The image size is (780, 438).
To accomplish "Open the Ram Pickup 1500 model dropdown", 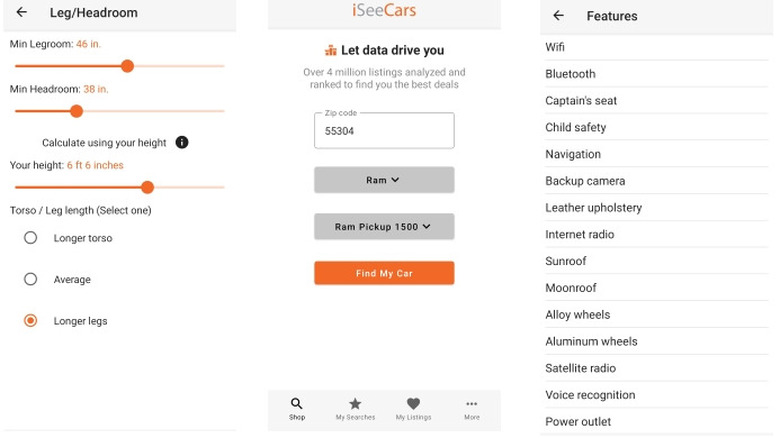I will [384, 227].
